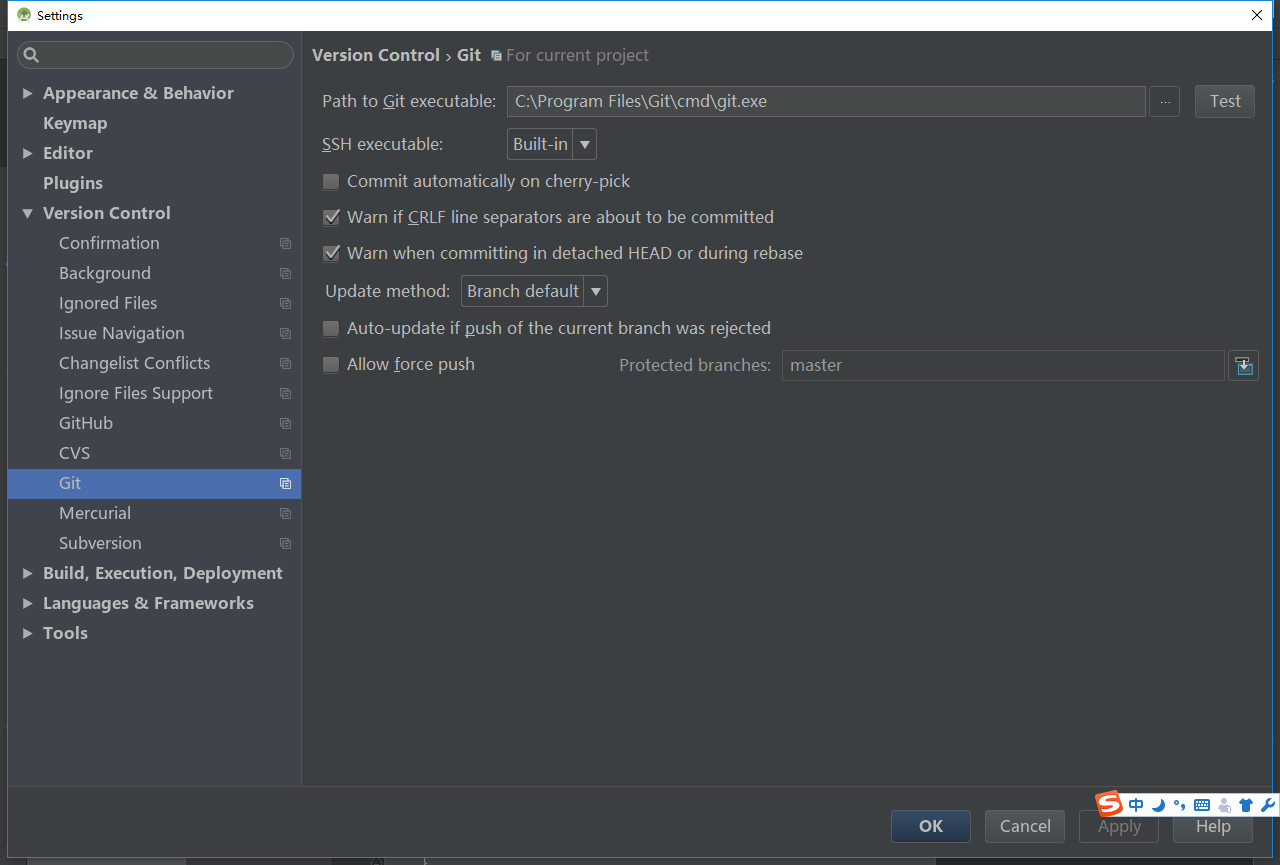Click the Android Studio icon in the title bar
1280x865 pixels.
click(24, 15)
